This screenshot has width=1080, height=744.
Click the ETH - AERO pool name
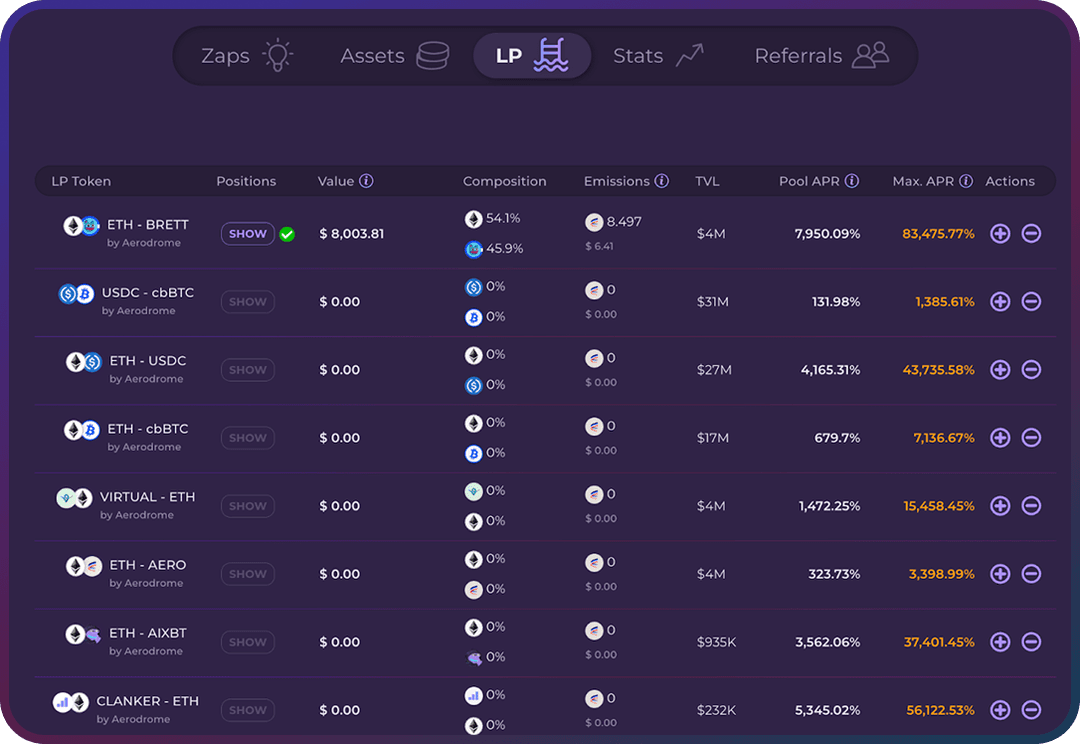coord(147,565)
